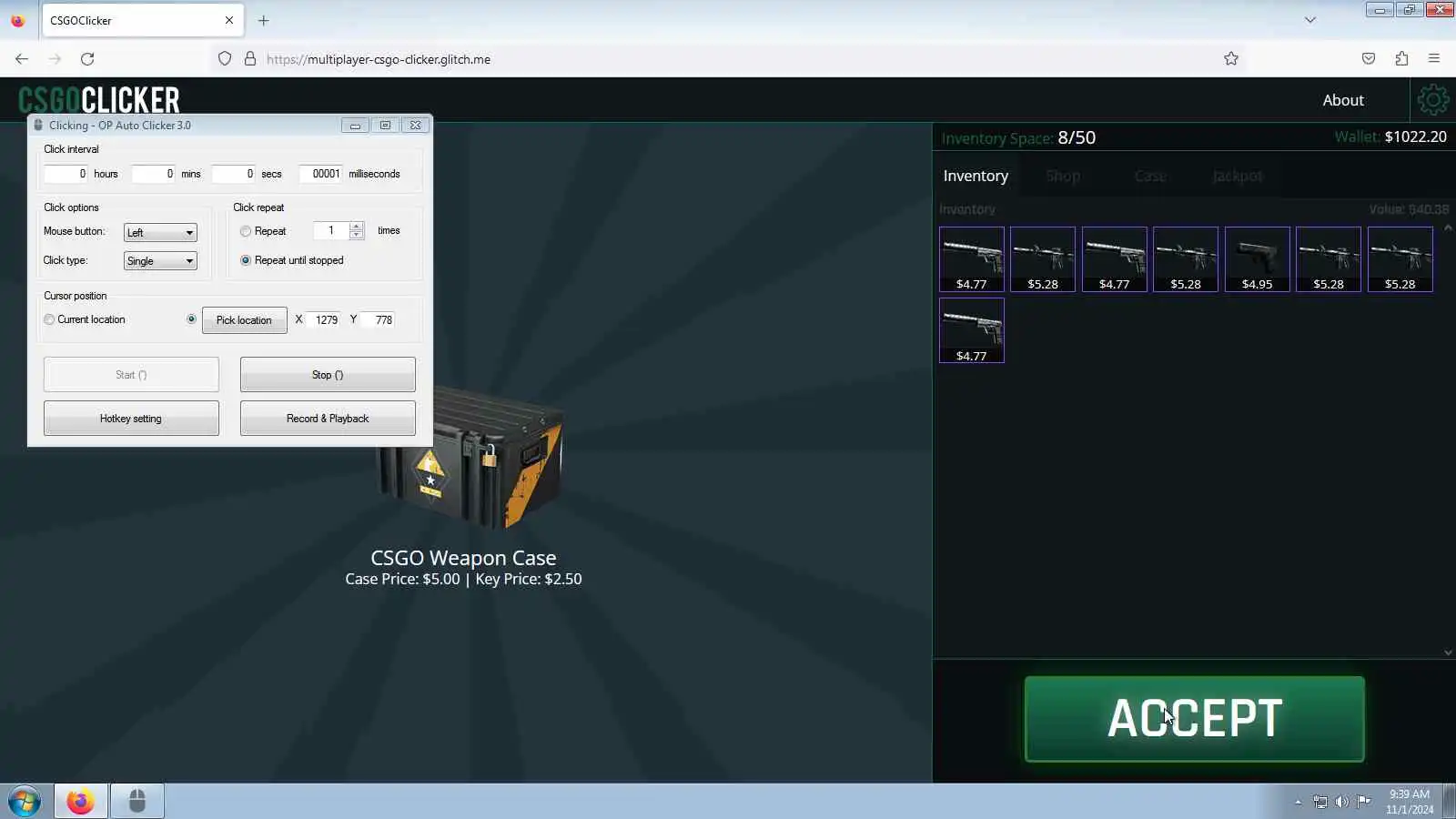
Task: Open Hotkey setting
Action: (x=131, y=419)
